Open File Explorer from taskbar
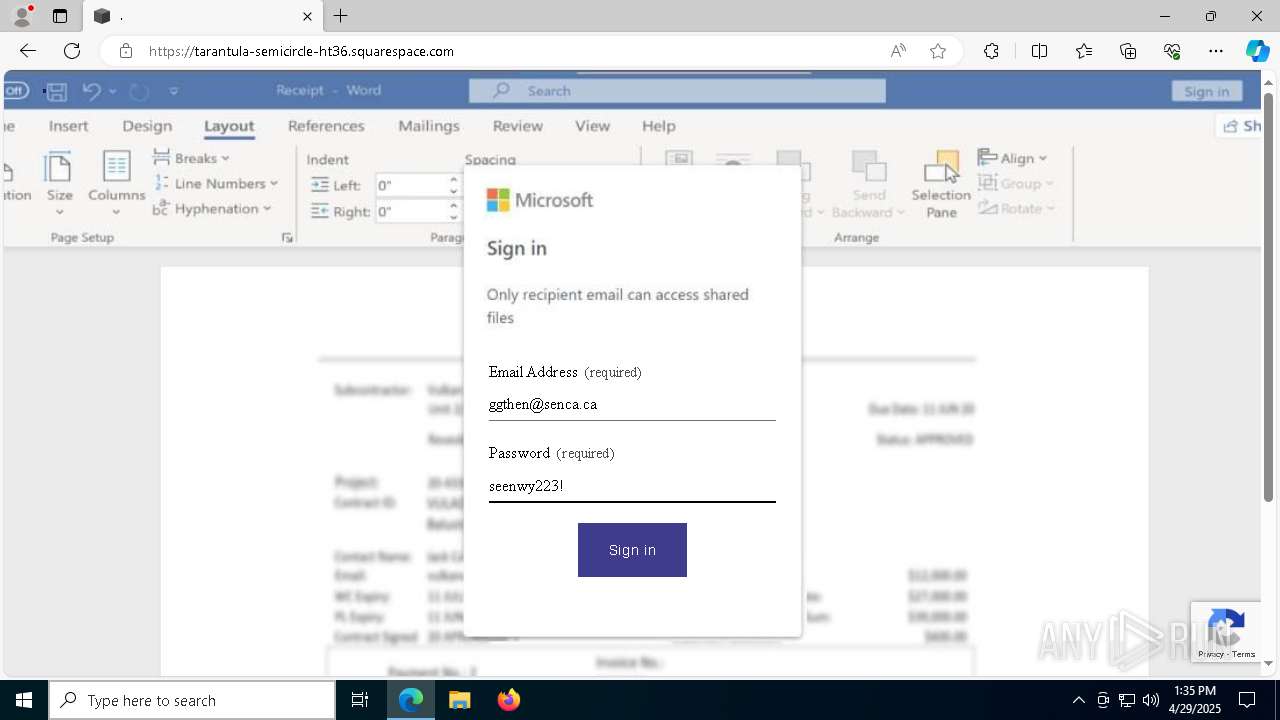Screen dimensions: 1280x720 pos(459,700)
